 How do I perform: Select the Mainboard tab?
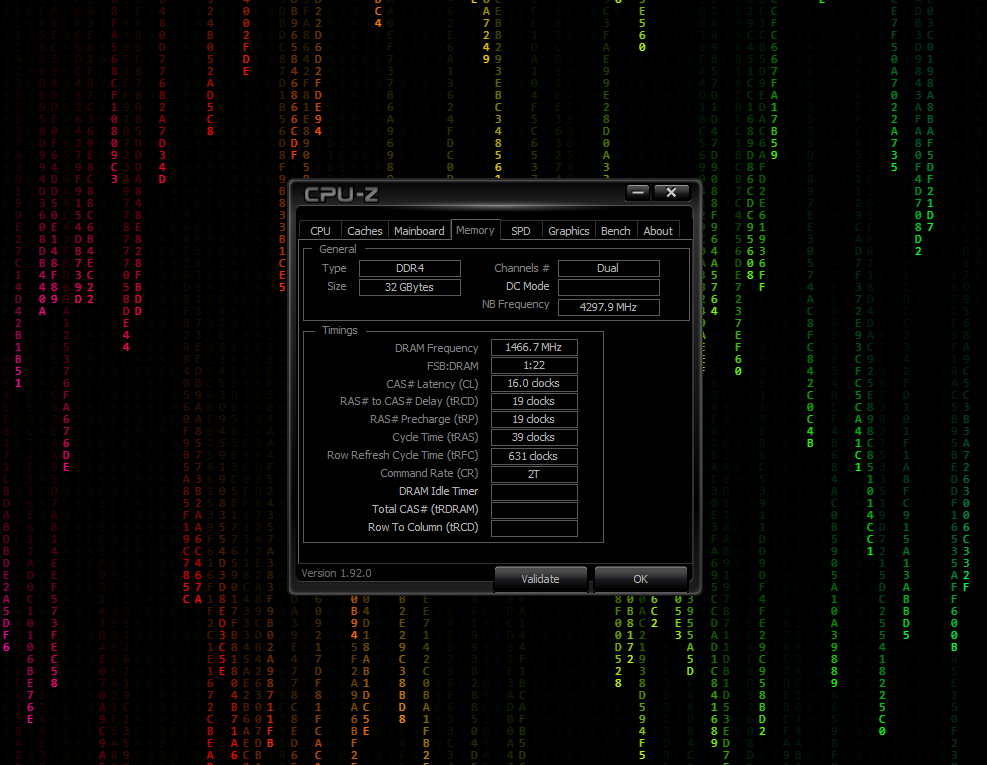tap(419, 231)
